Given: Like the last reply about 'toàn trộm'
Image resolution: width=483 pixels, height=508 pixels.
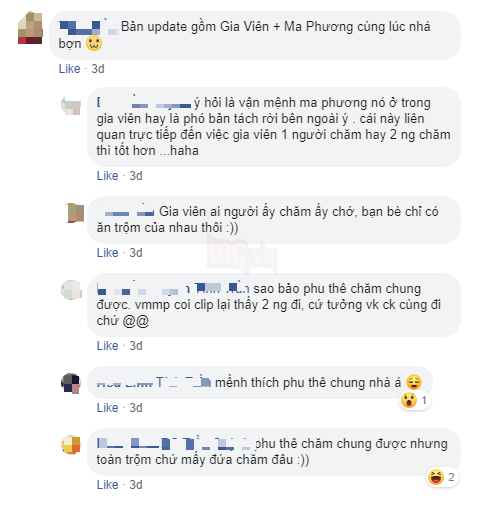Looking at the screenshot, I should pyautogui.click(x=107, y=485).
